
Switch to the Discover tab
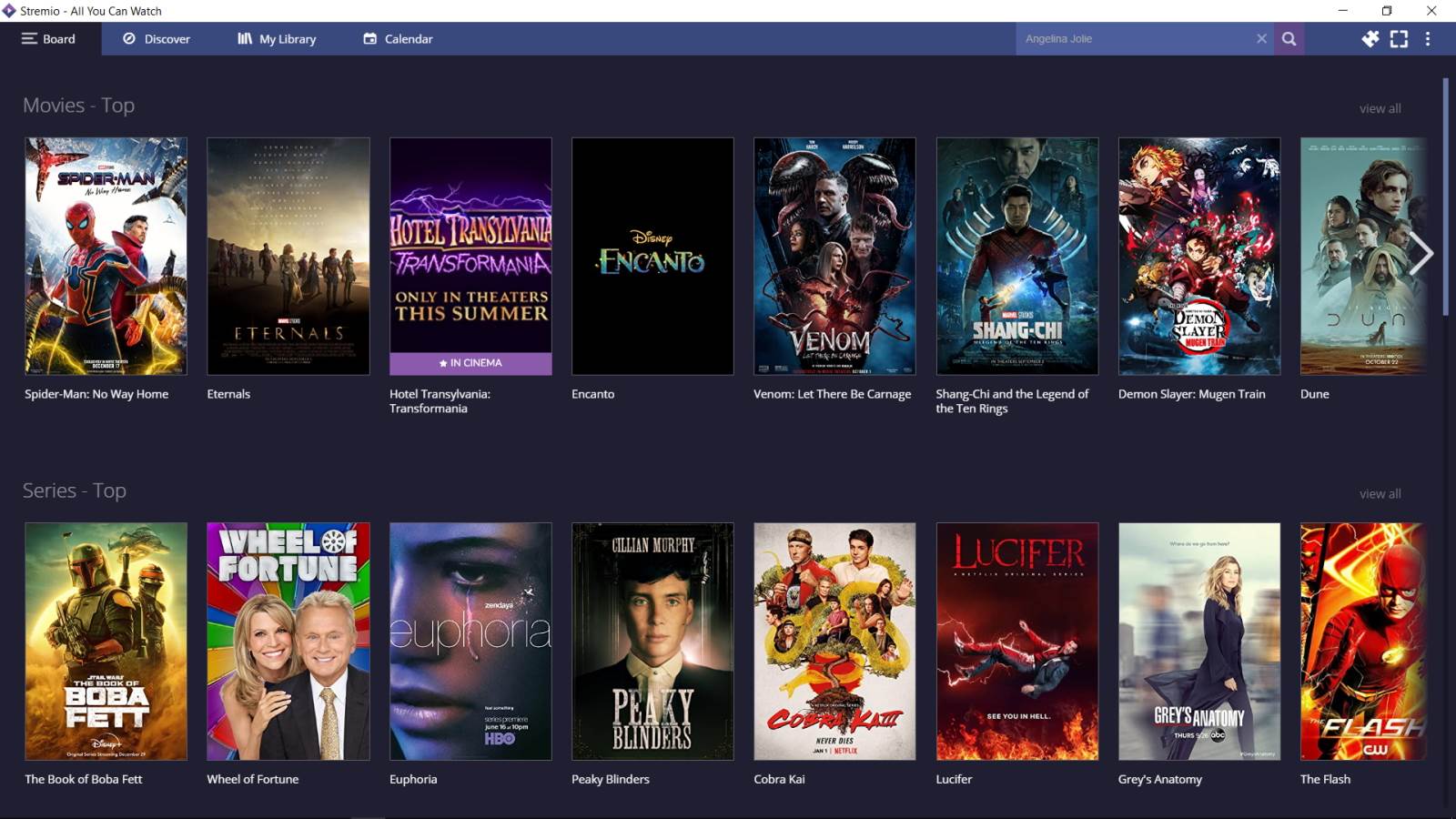click(157, 39)
